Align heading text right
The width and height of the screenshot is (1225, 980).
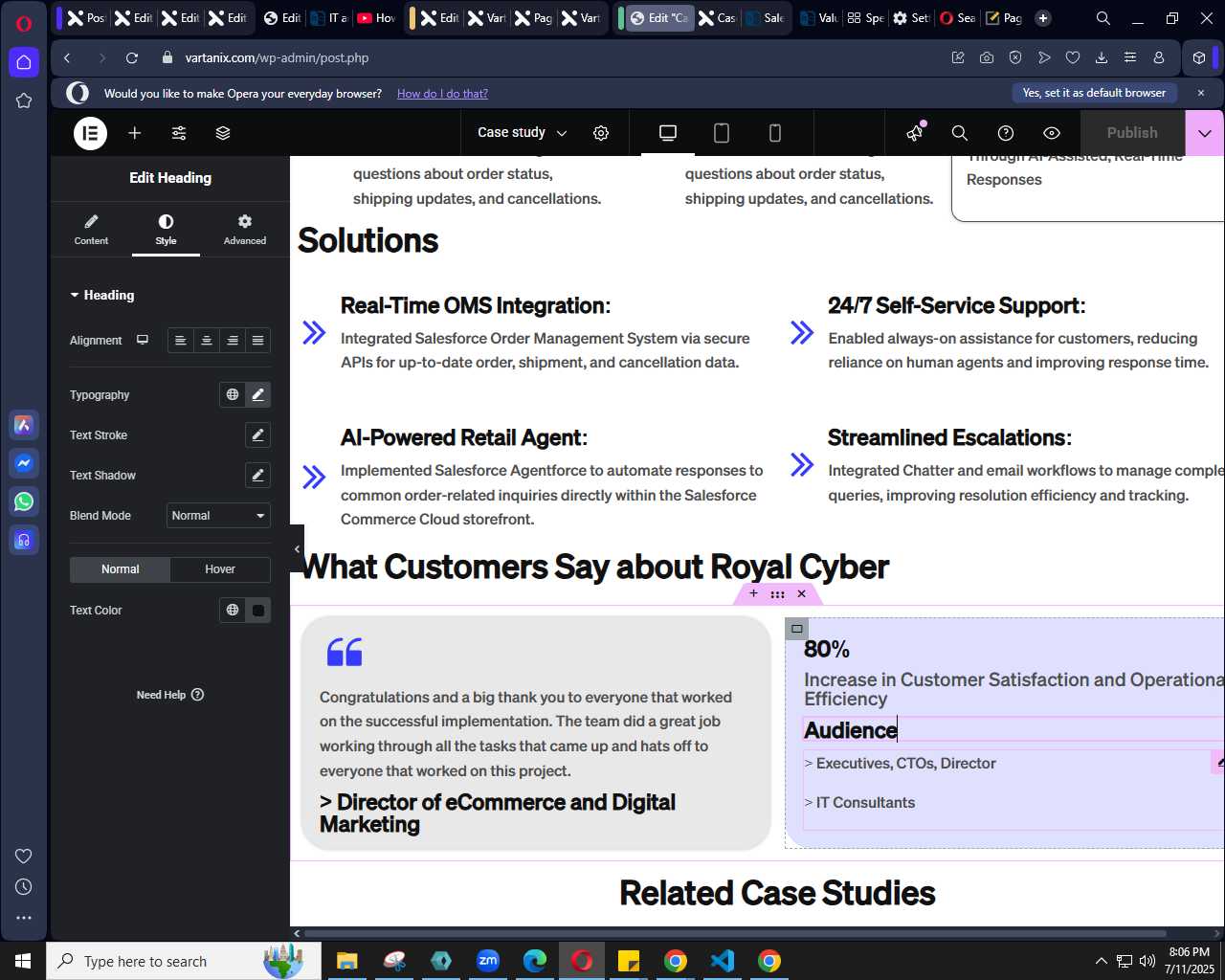233,341
